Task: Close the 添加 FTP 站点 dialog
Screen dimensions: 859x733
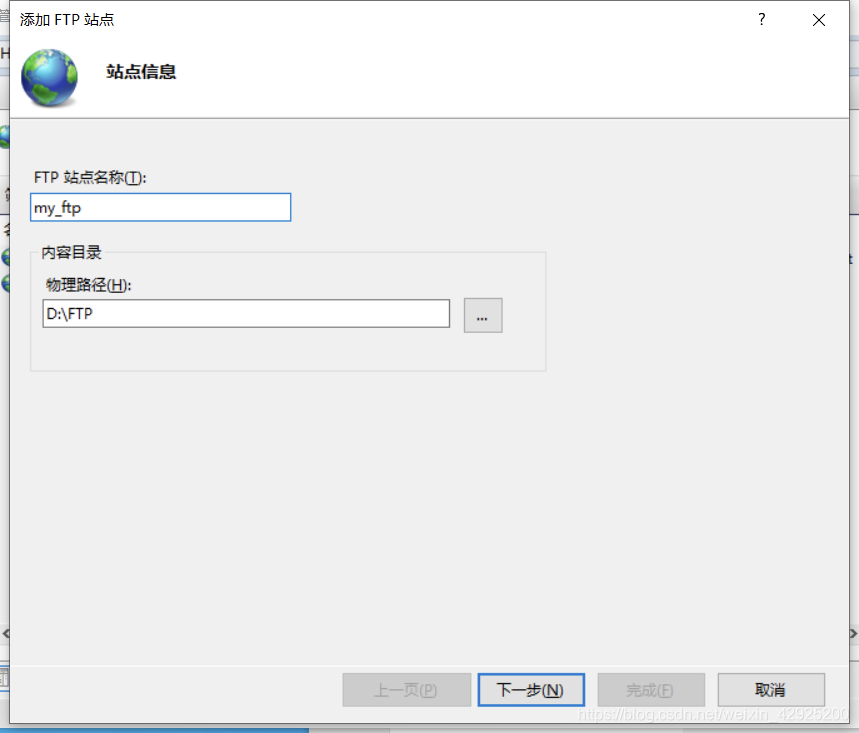Action: (819, 20)
